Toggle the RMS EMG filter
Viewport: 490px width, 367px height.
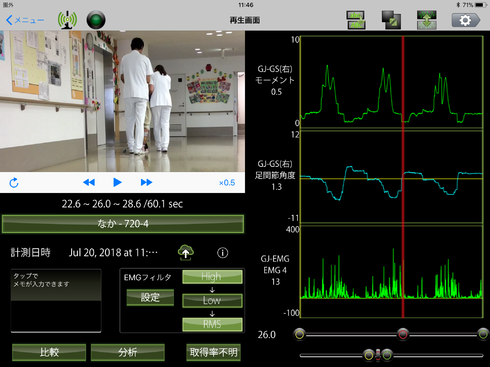212,324
